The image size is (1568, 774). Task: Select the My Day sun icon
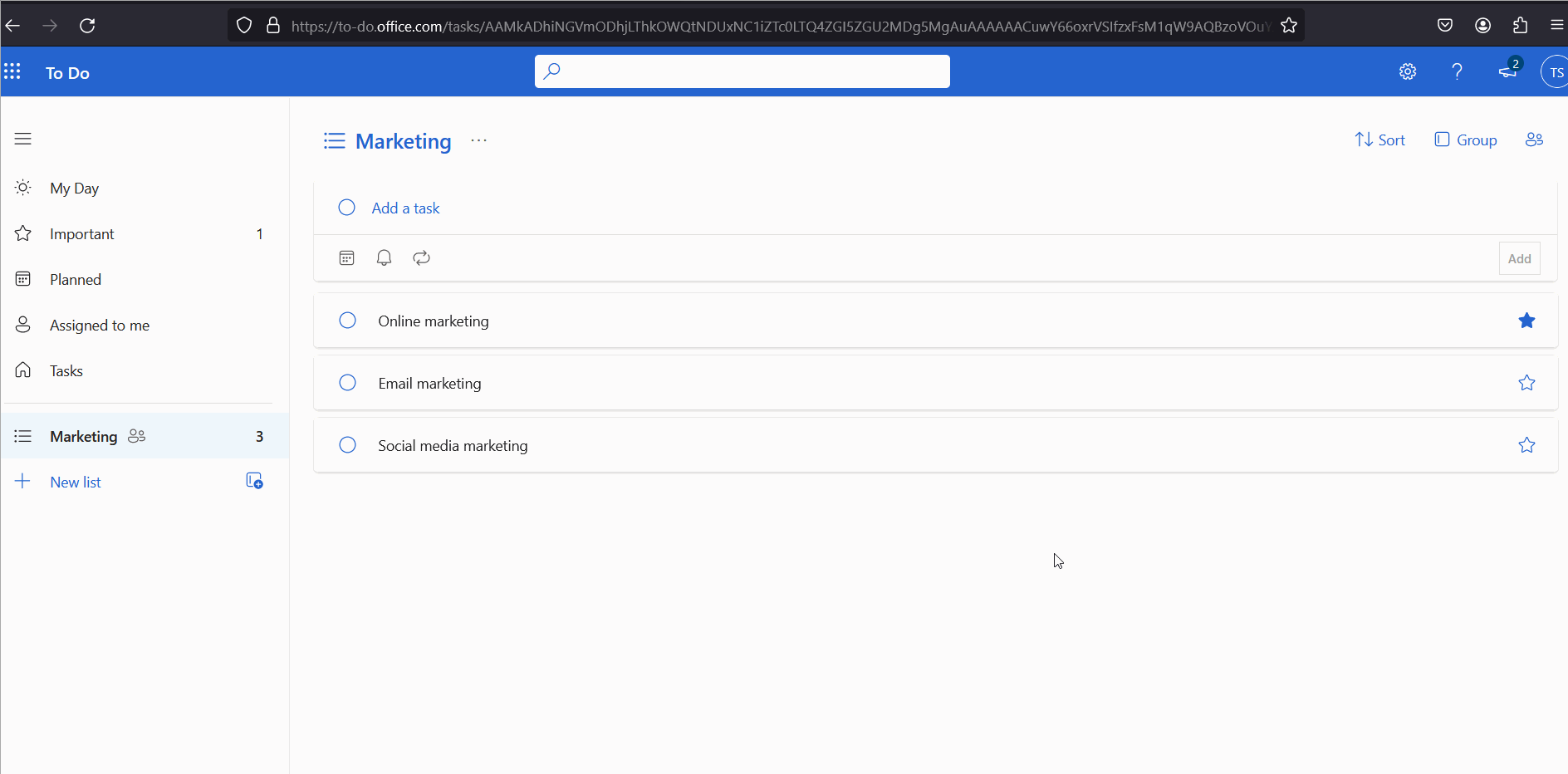coord(22,187)
